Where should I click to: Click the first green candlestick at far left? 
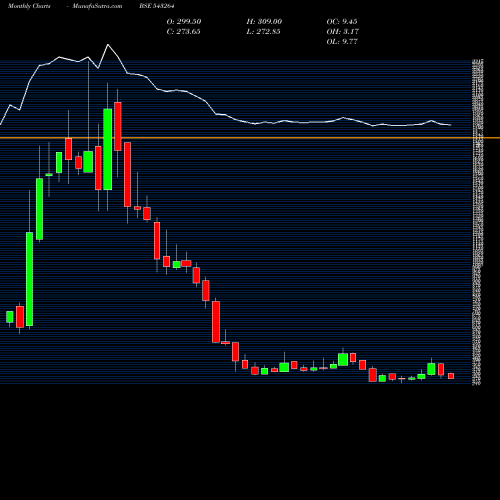[x=10, y=317]
